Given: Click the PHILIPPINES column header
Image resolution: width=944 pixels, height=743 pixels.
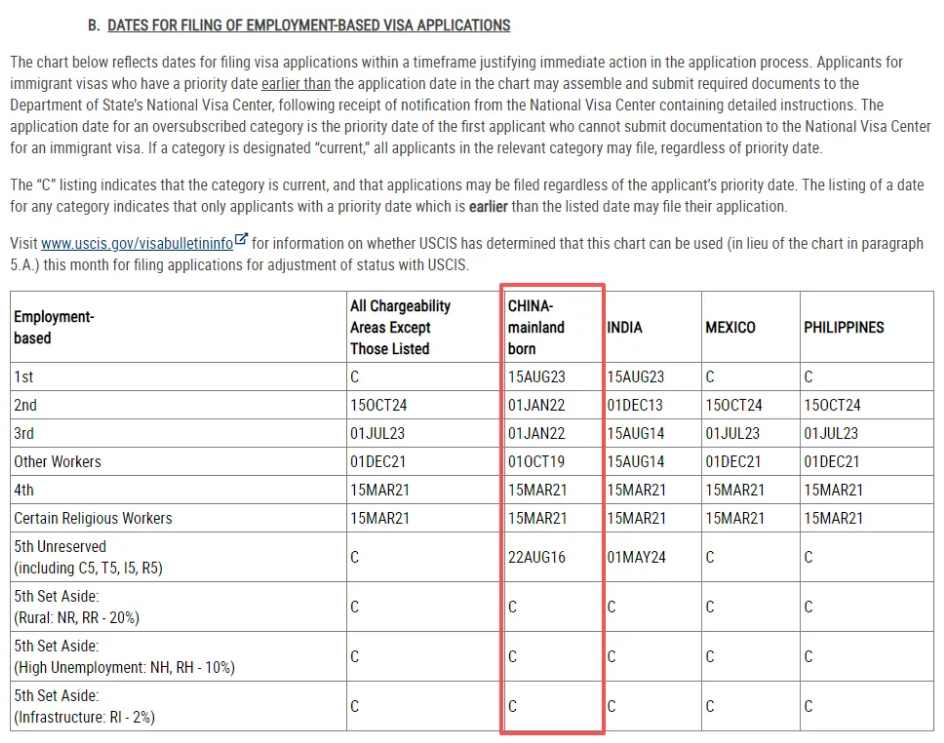Looking at the screenshot, I should coord(843,327).
